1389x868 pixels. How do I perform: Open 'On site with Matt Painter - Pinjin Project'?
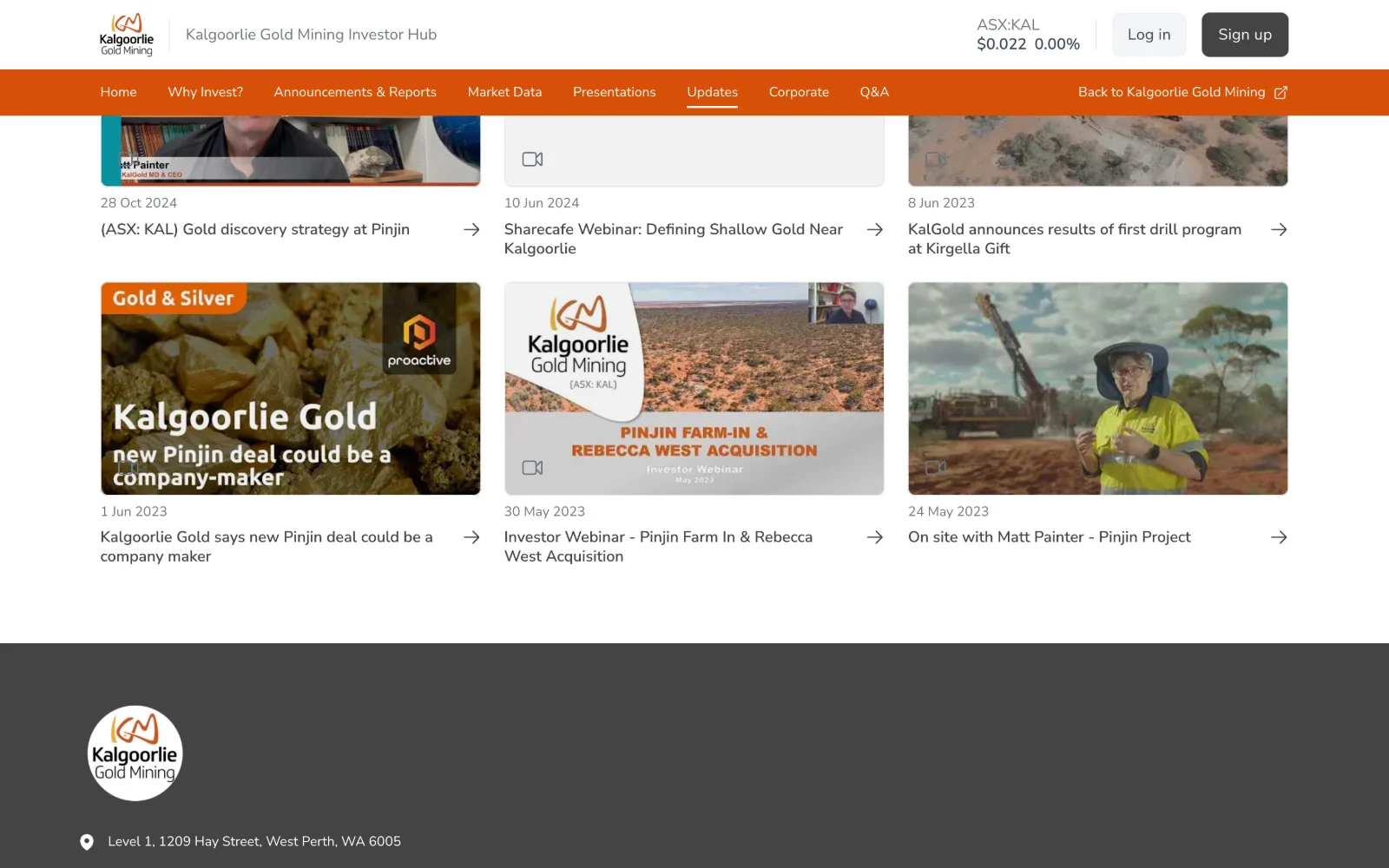[1050, 537]
